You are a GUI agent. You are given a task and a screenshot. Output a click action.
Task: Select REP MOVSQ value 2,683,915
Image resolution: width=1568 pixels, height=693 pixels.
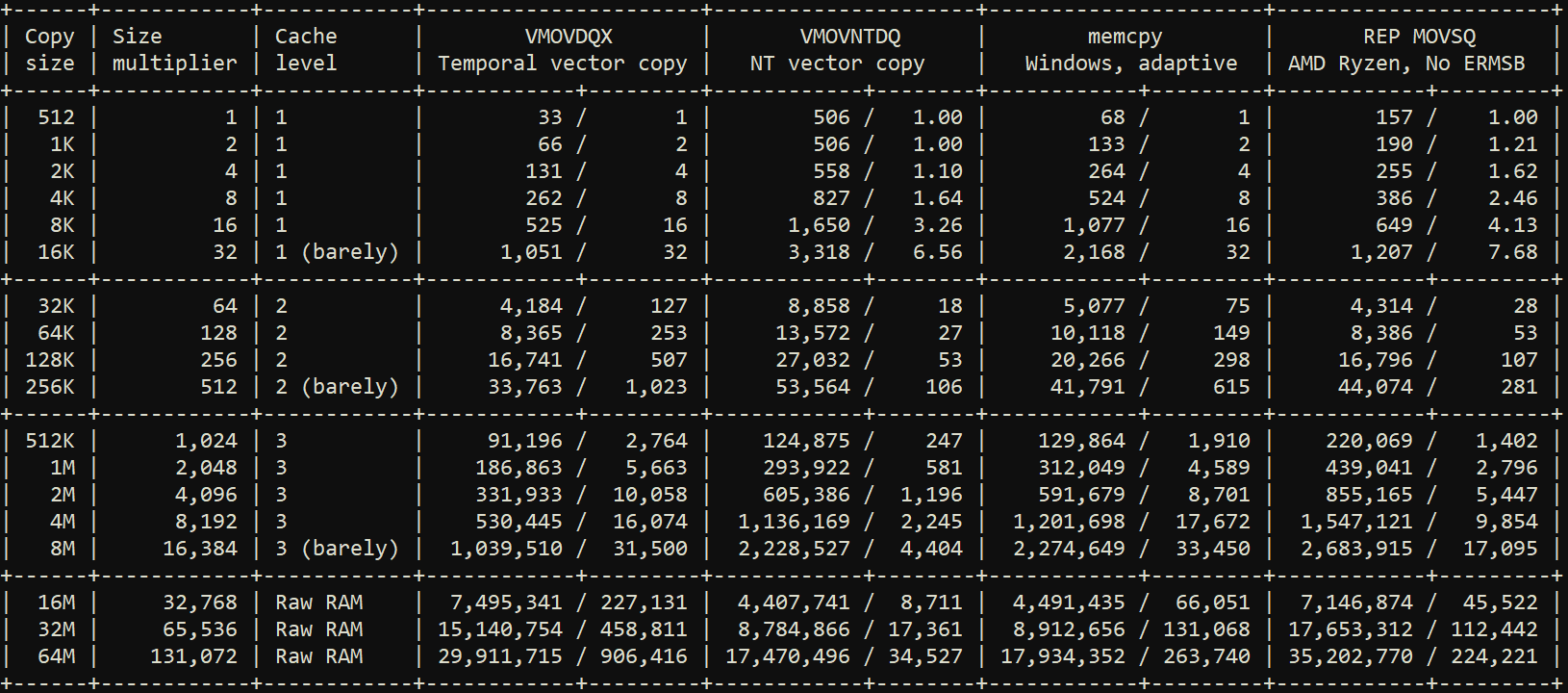[1357, 549]
